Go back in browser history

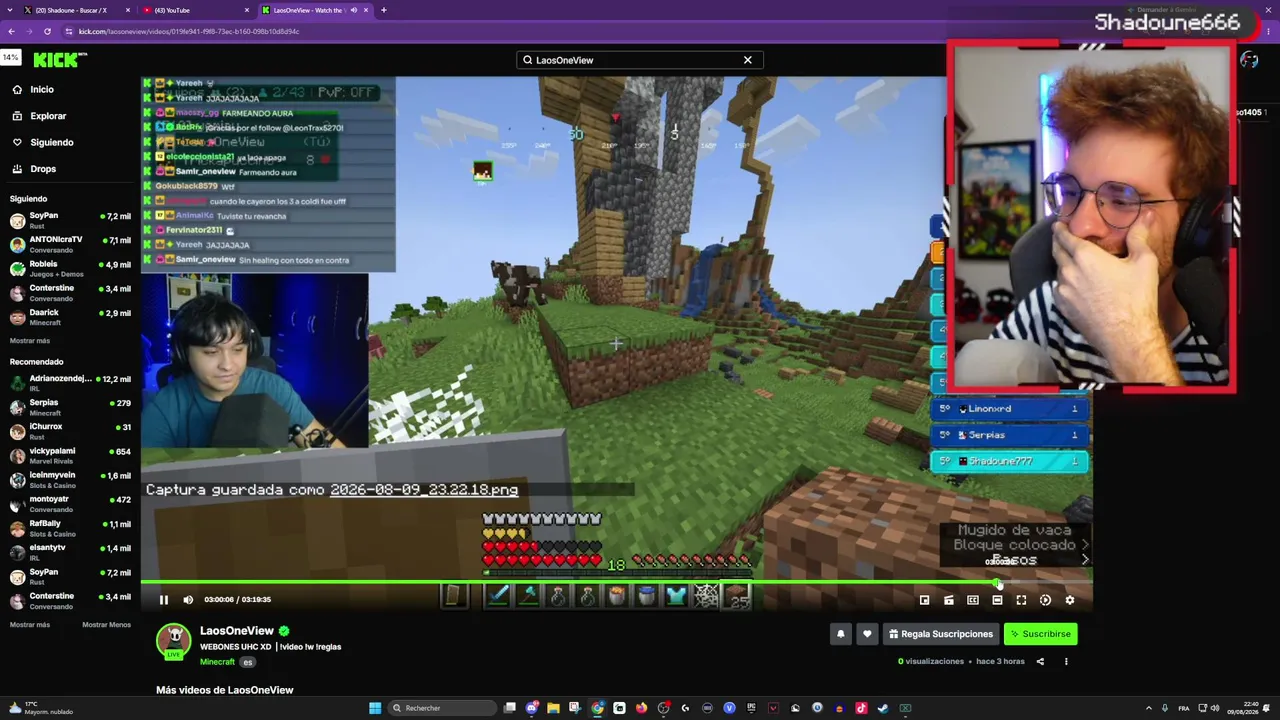(x=11, y=31)
